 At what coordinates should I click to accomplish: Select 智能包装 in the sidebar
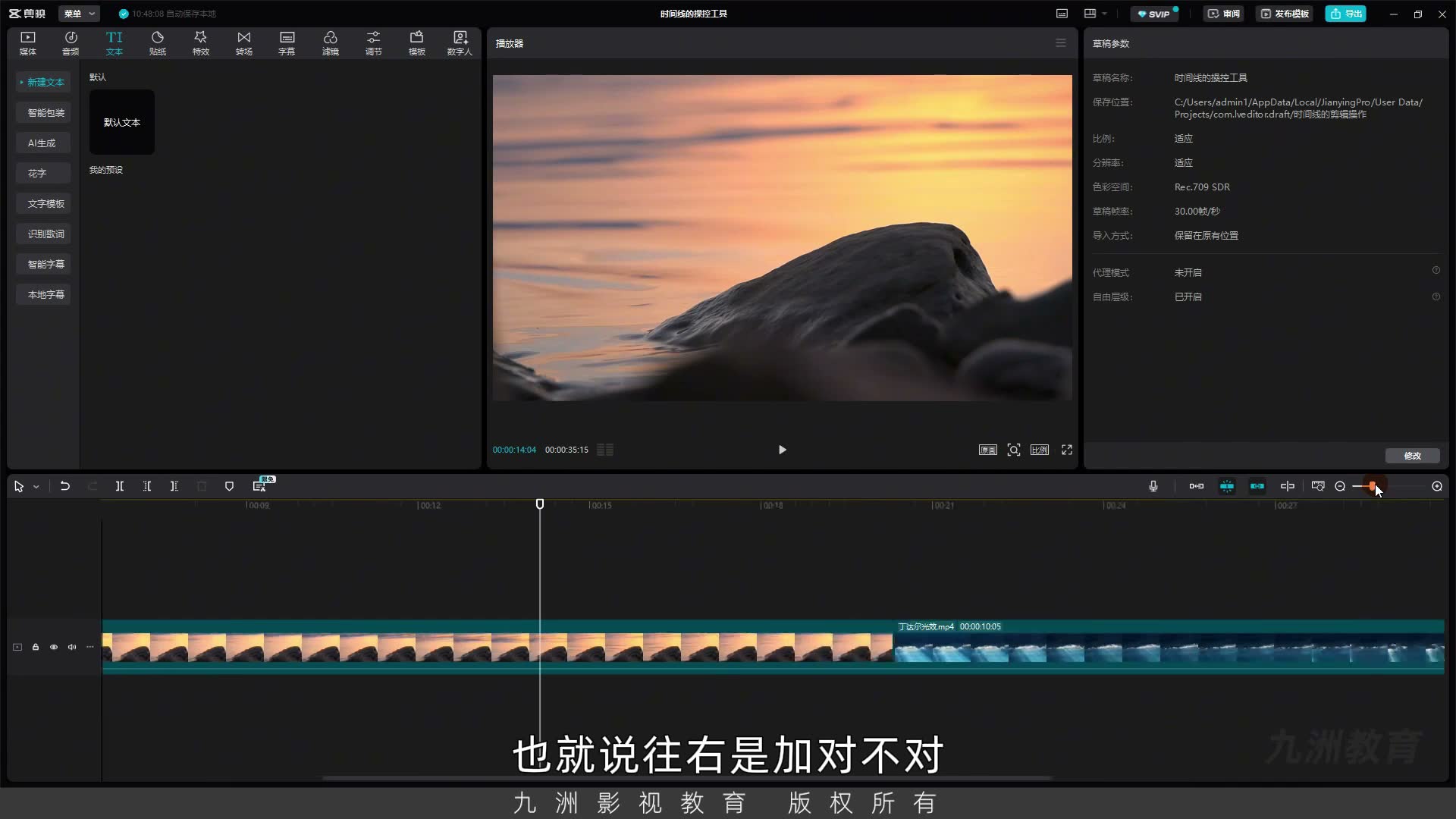pos(43,112)
